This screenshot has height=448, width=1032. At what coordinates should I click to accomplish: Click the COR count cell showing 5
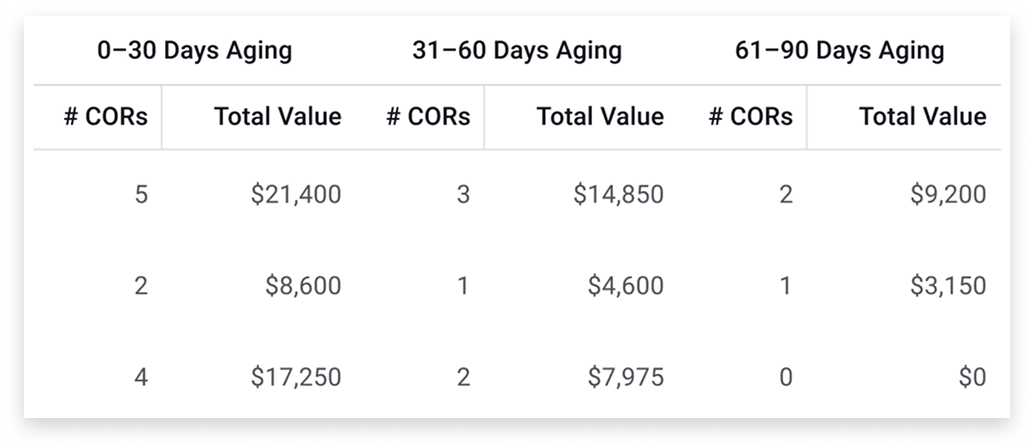140,194
